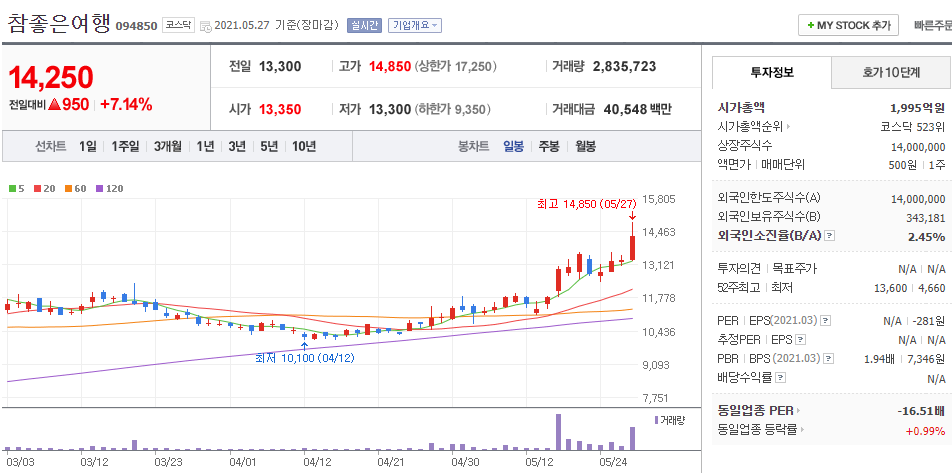952x473 pixels.
Task: Select the 3년 line chart period
Action: point(237,146)
